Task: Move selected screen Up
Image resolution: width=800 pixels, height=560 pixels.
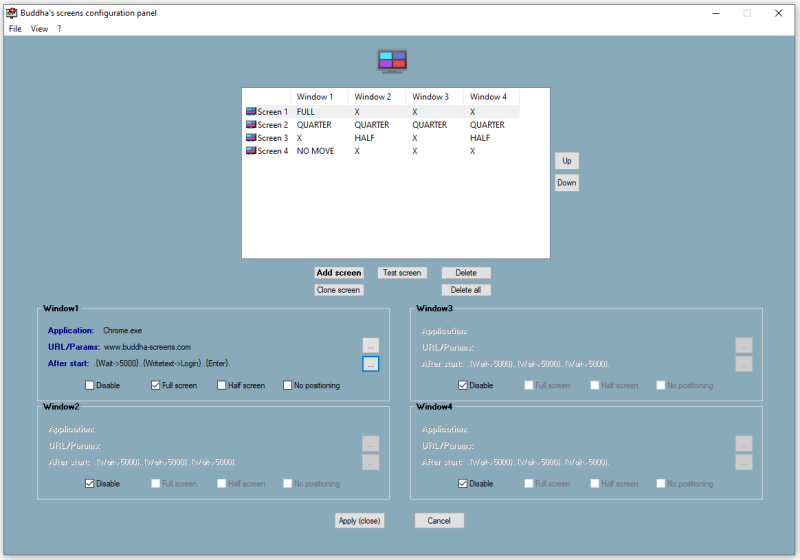Action: click(x=567, y=161)
